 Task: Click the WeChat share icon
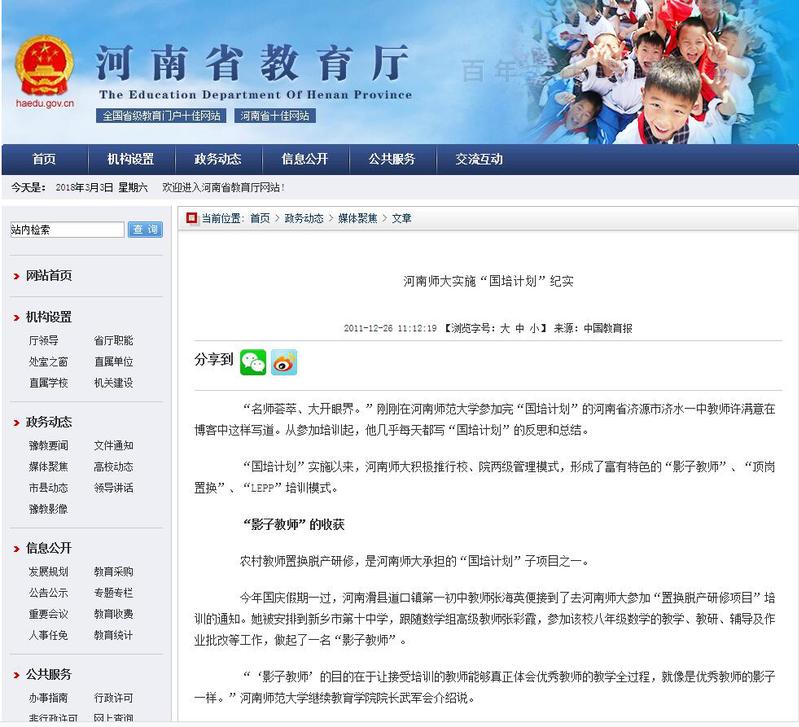[253, 362]
